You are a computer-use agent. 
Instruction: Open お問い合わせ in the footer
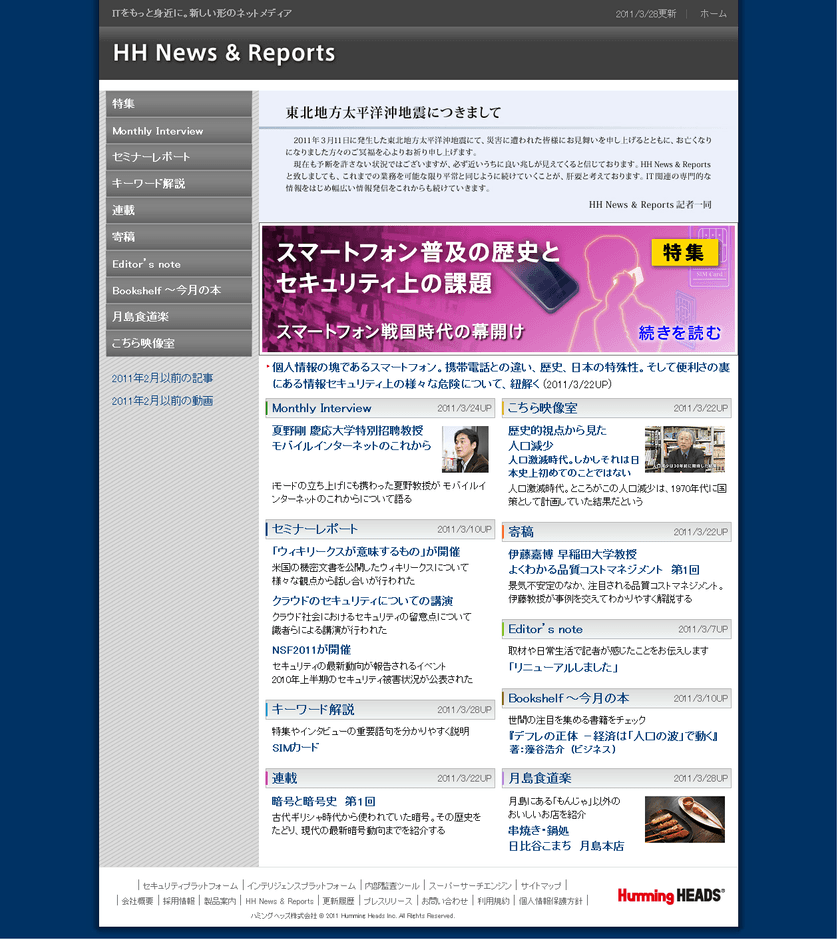[444, 901]
